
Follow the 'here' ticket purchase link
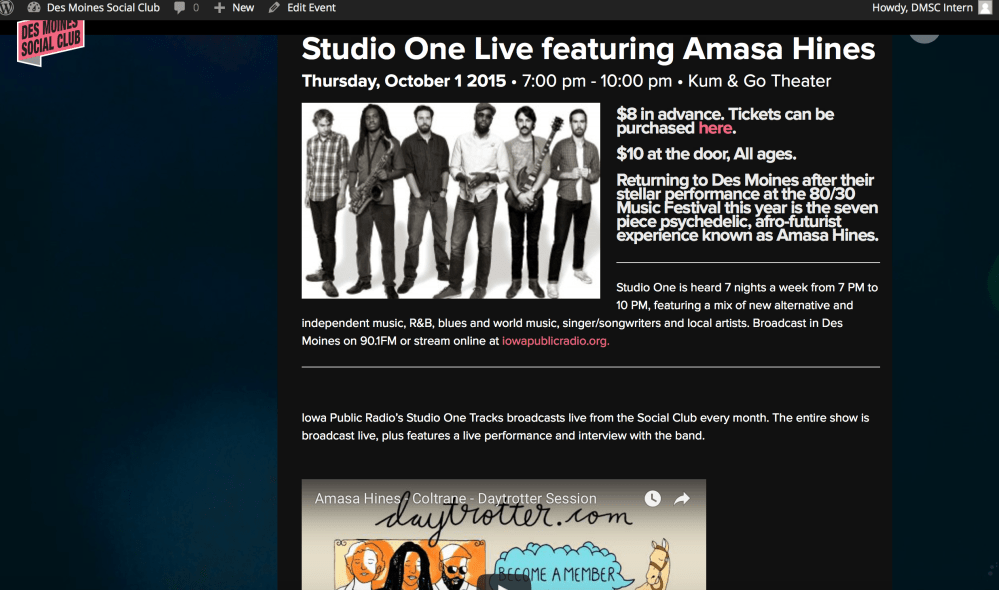715,128
